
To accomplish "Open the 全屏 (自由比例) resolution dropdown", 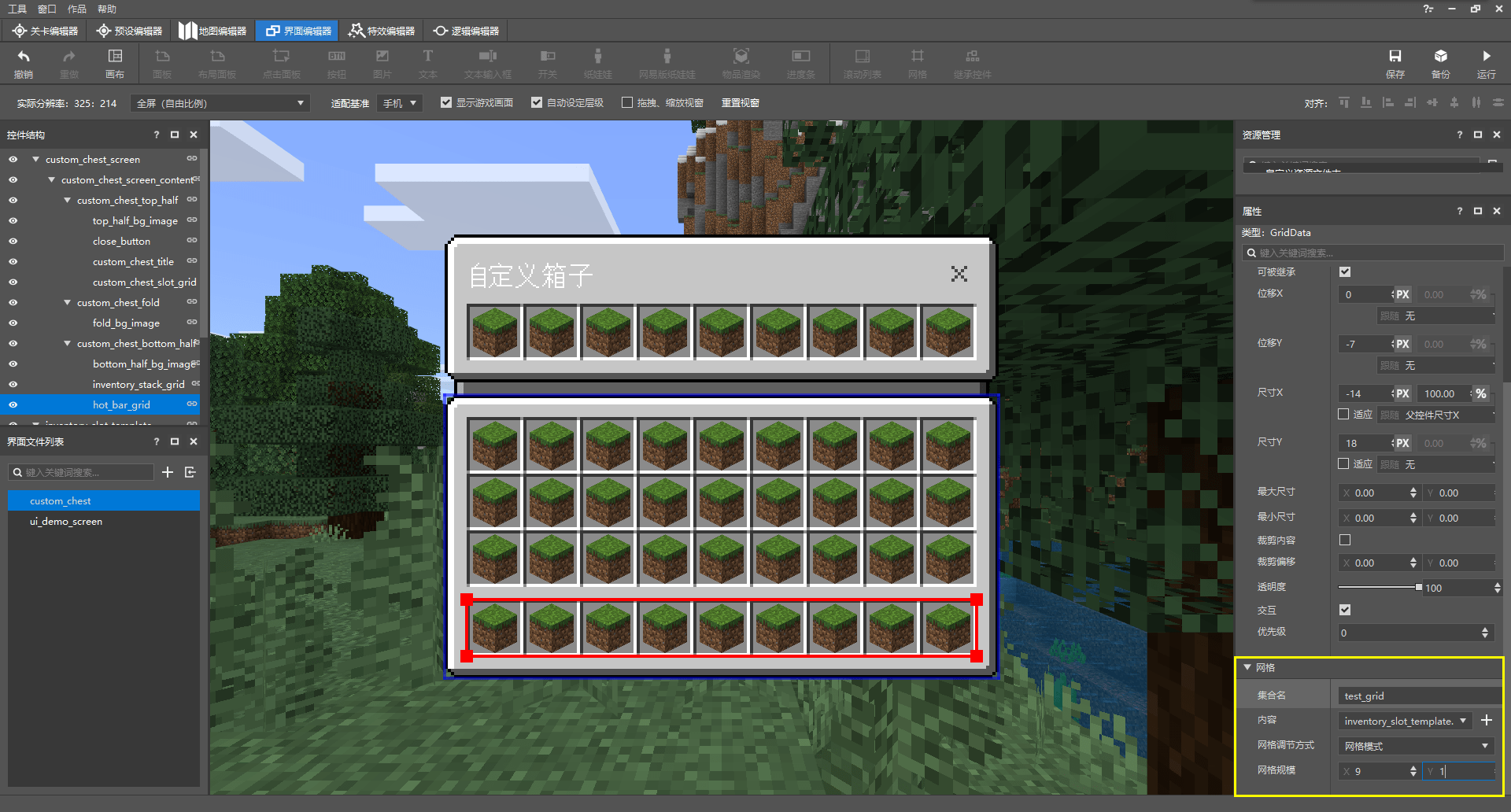I will tap(220, 103).
